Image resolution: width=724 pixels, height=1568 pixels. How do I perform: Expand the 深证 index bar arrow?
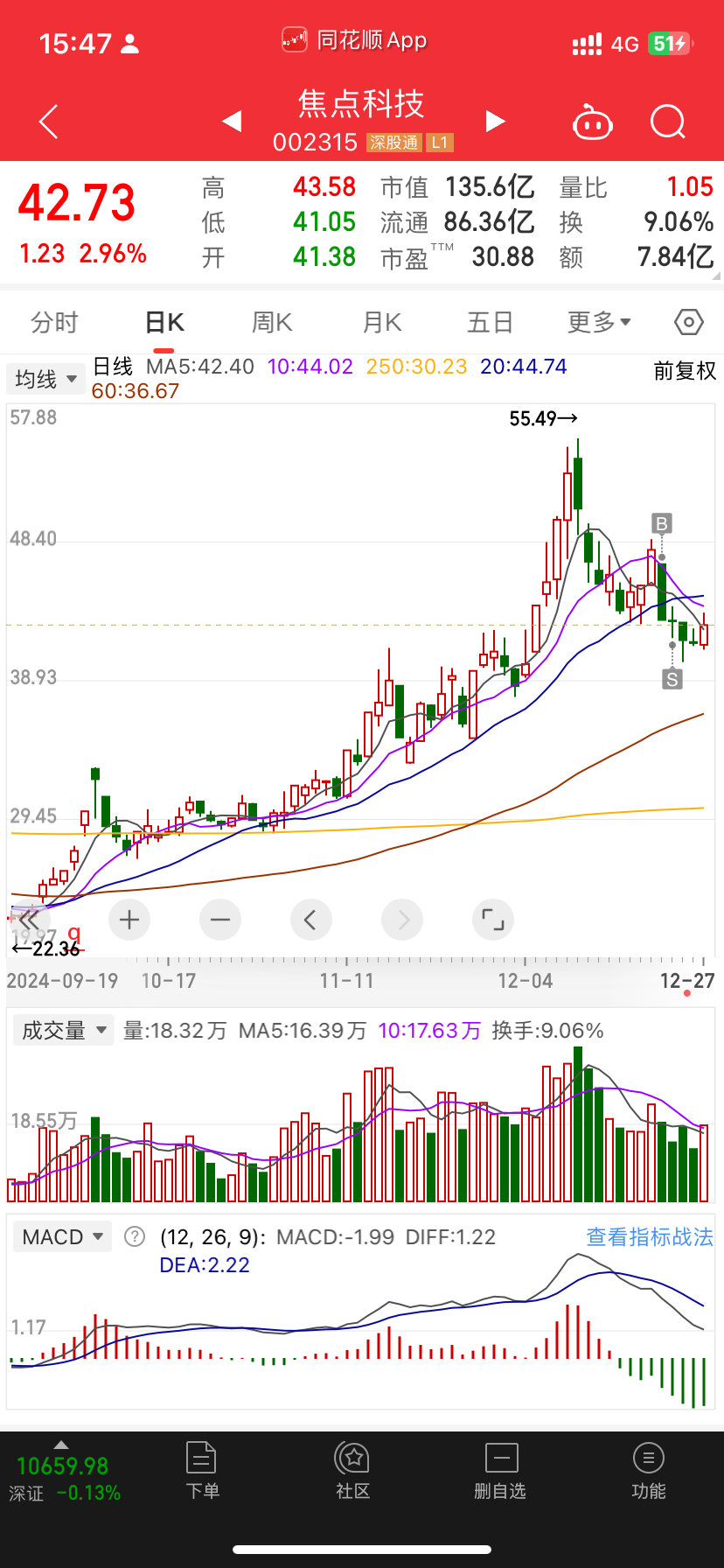(60, 1445)
